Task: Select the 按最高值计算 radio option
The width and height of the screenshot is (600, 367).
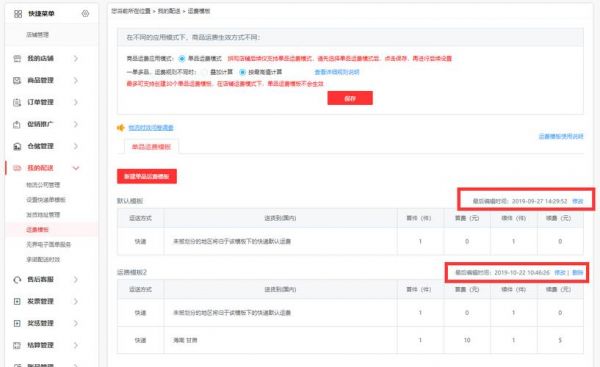Action: point(242,72)
